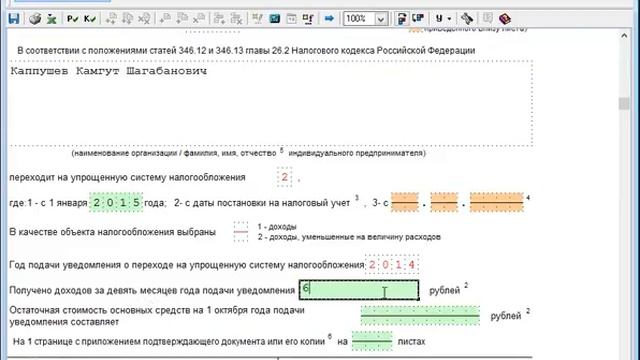Image resolution: width=640 pixels, height=360 pixels.
Task: Click the name field 'Каппушев Камгут Шагабанович'
Action: tap(271, 103)
